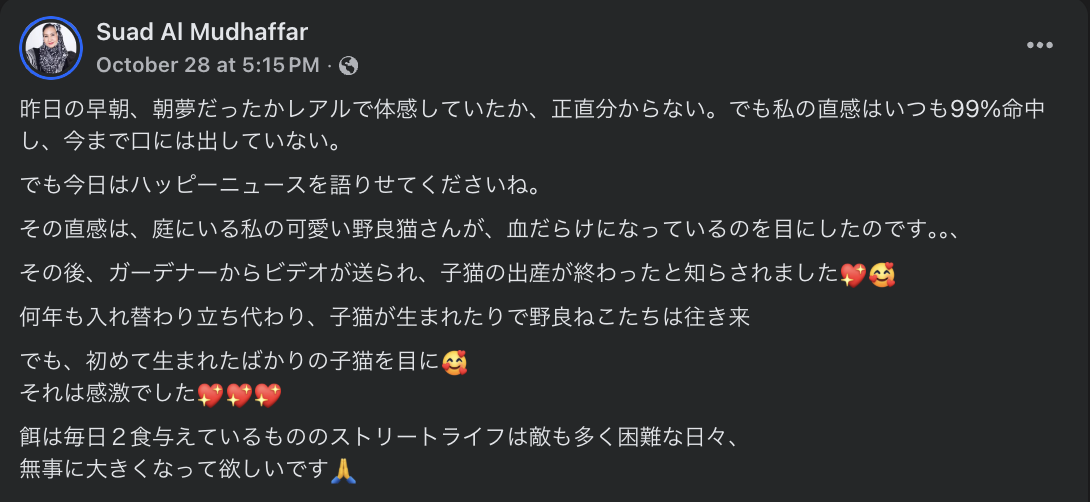
Task: Click the smiling hearts emoji after 知らされました
Action: [x=881, y=273]
